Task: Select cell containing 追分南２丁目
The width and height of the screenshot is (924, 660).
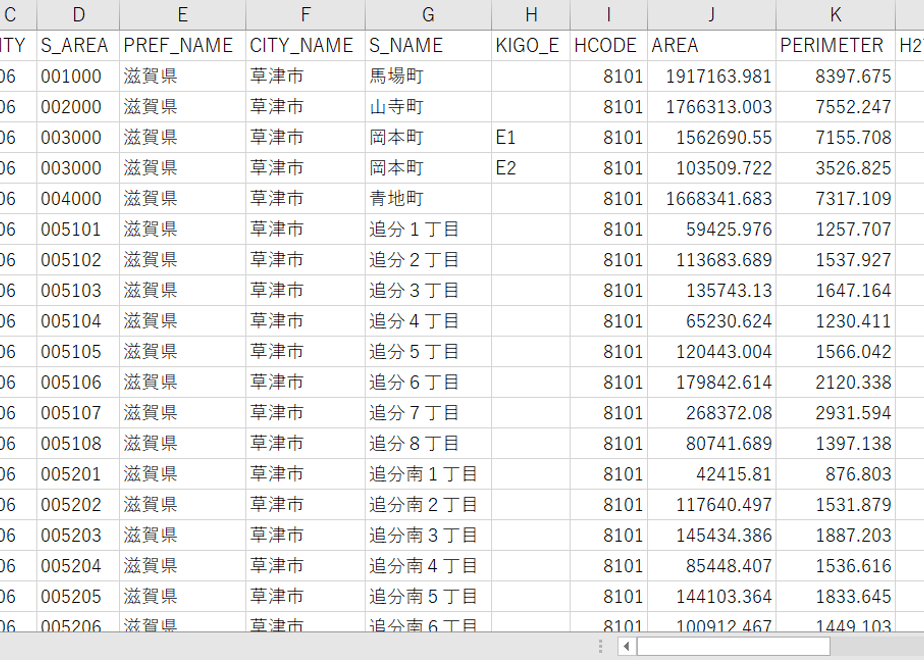Action: click(x=428, y=505)
